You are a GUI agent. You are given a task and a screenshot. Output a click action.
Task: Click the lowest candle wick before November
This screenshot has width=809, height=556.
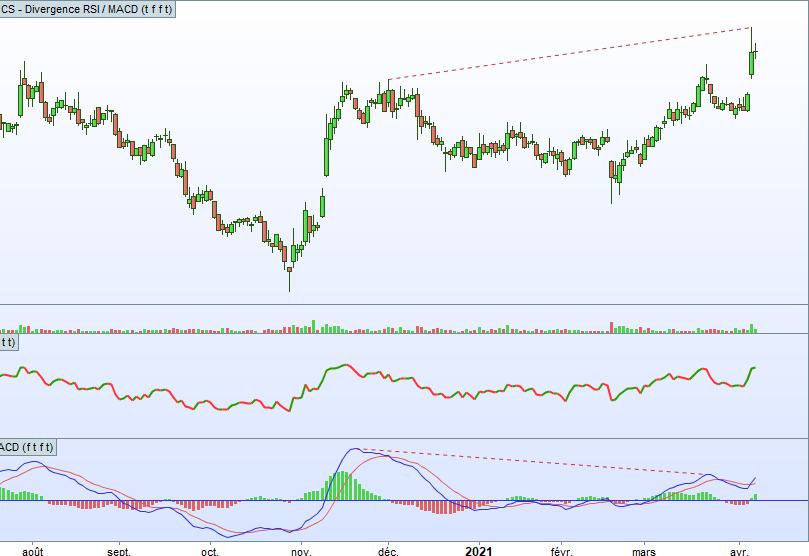pyautogui.click(x=289, y=282)
